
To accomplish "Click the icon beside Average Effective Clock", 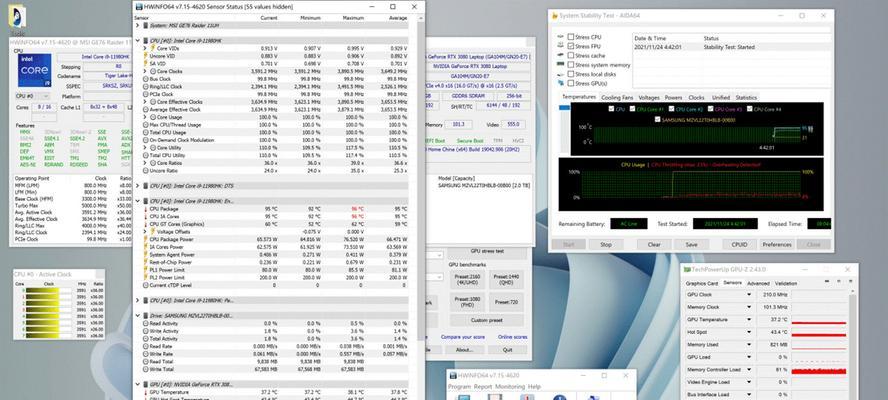I will tap(145, 109).
